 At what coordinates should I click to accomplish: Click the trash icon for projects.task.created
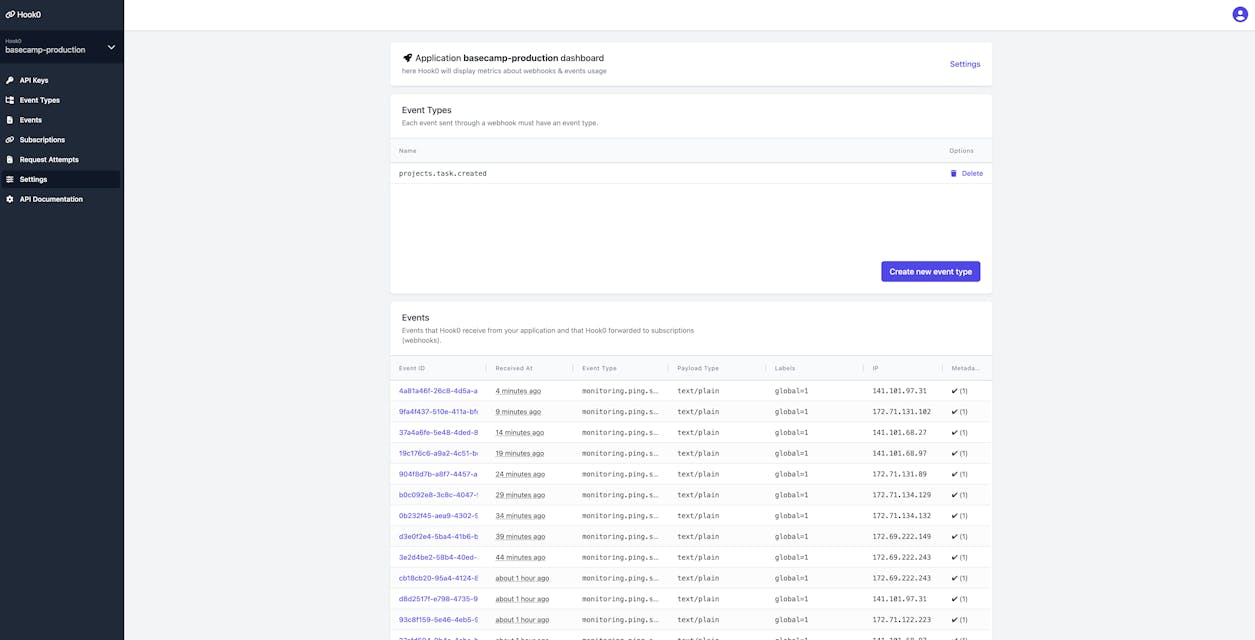tap(953, 174)
